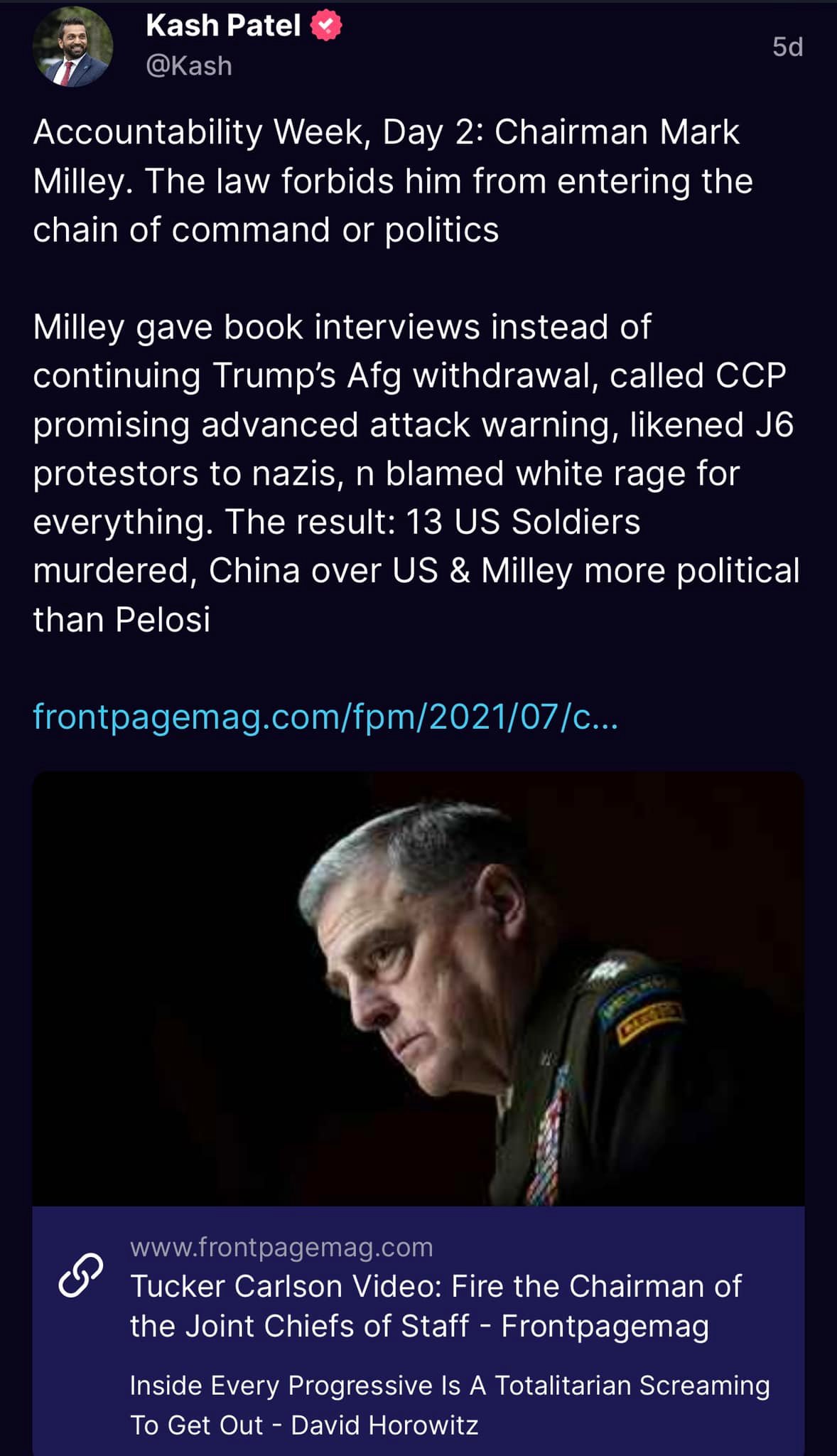Open the @Kash handle

click(189, 66)
